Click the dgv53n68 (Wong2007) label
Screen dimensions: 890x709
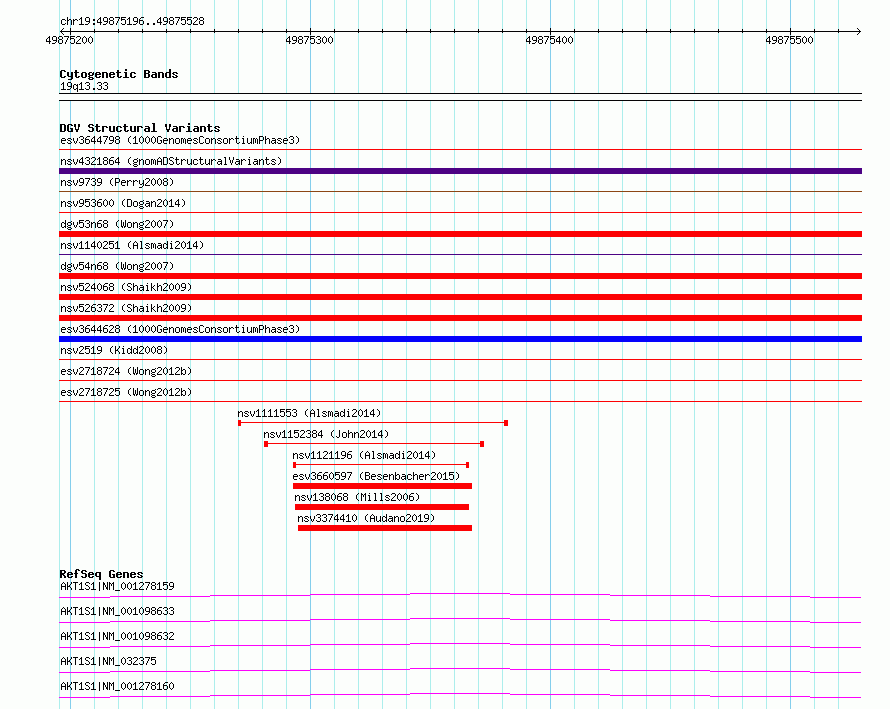point(117,224)
